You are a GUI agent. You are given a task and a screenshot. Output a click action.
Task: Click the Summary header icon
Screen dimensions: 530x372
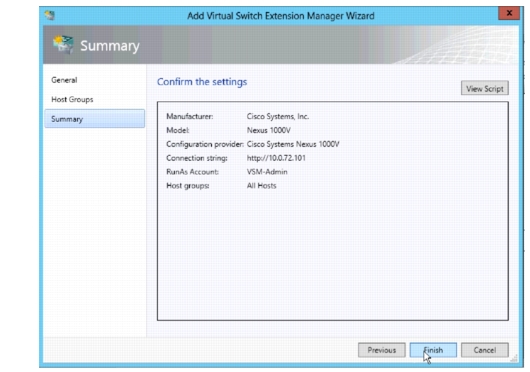pyautogui.click(x=63, y=45)
